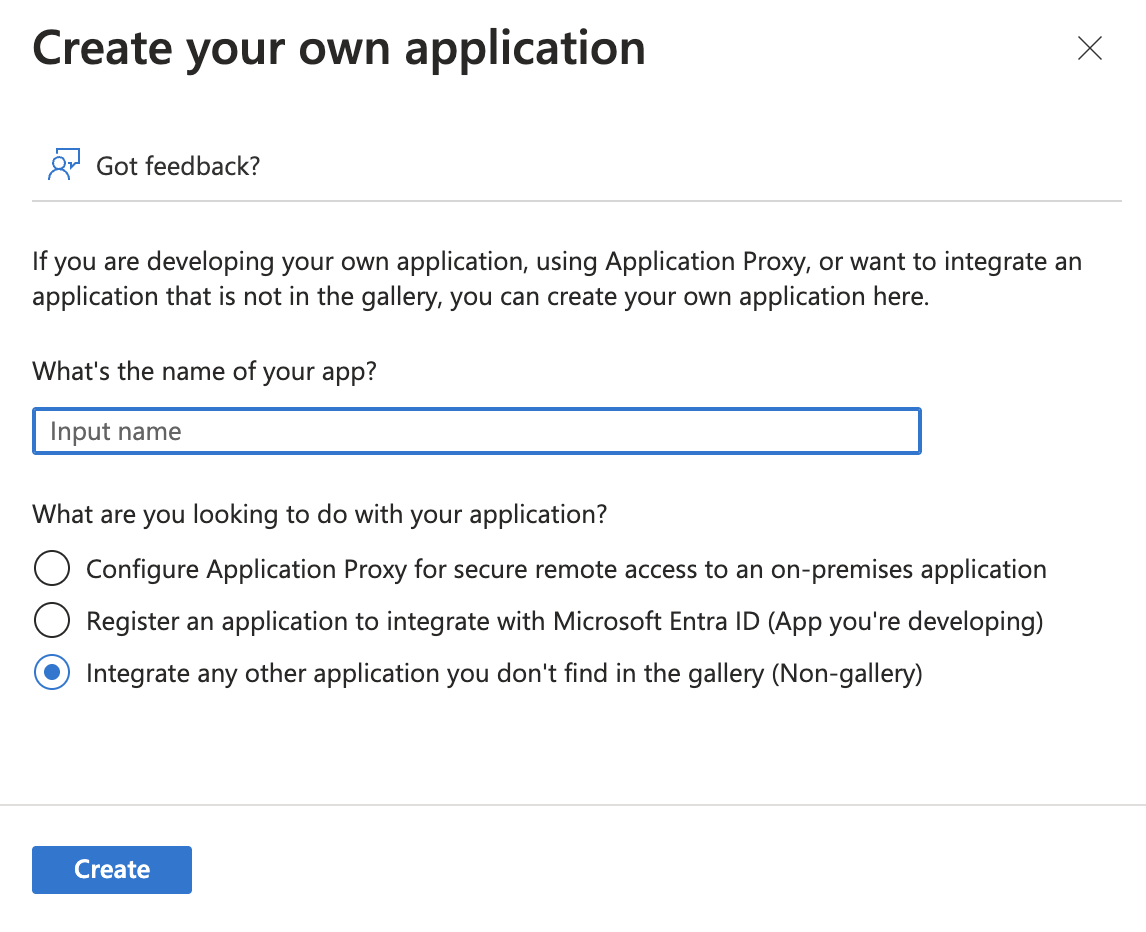Click the close icon at top right
The image size is (1146, 932).
coord(1089,48)
